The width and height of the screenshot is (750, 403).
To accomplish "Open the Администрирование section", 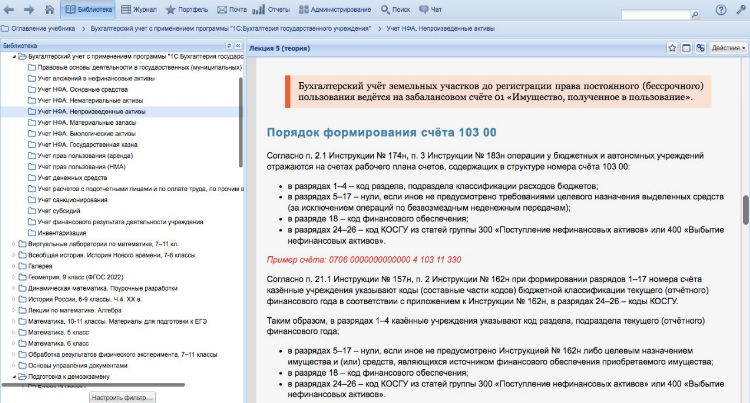I will (335, 10).
